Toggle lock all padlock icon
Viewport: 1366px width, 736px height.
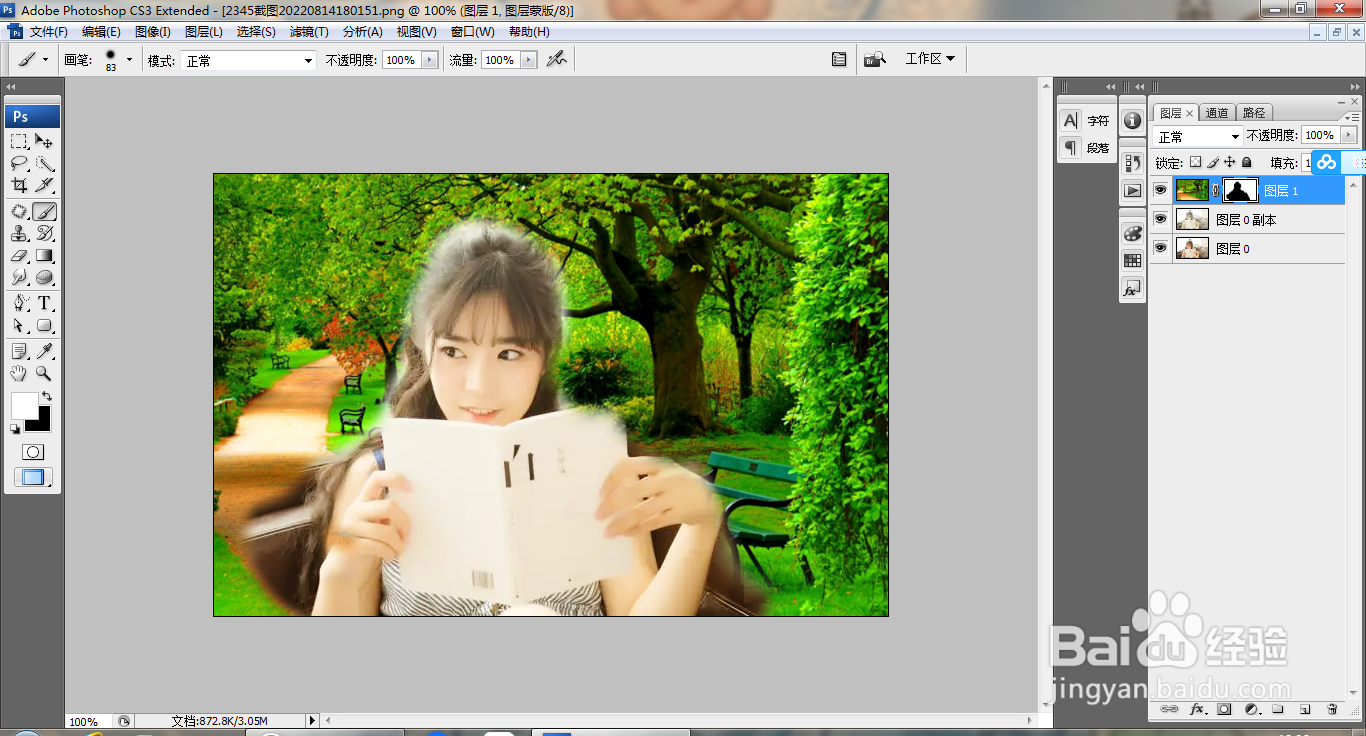click(1246, 162)
